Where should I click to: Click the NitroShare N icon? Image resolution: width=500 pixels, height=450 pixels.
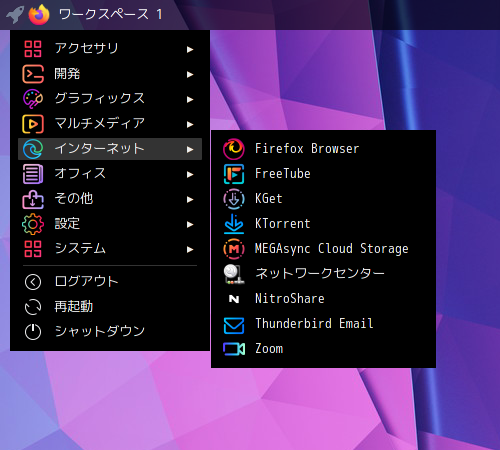[234, 299]
